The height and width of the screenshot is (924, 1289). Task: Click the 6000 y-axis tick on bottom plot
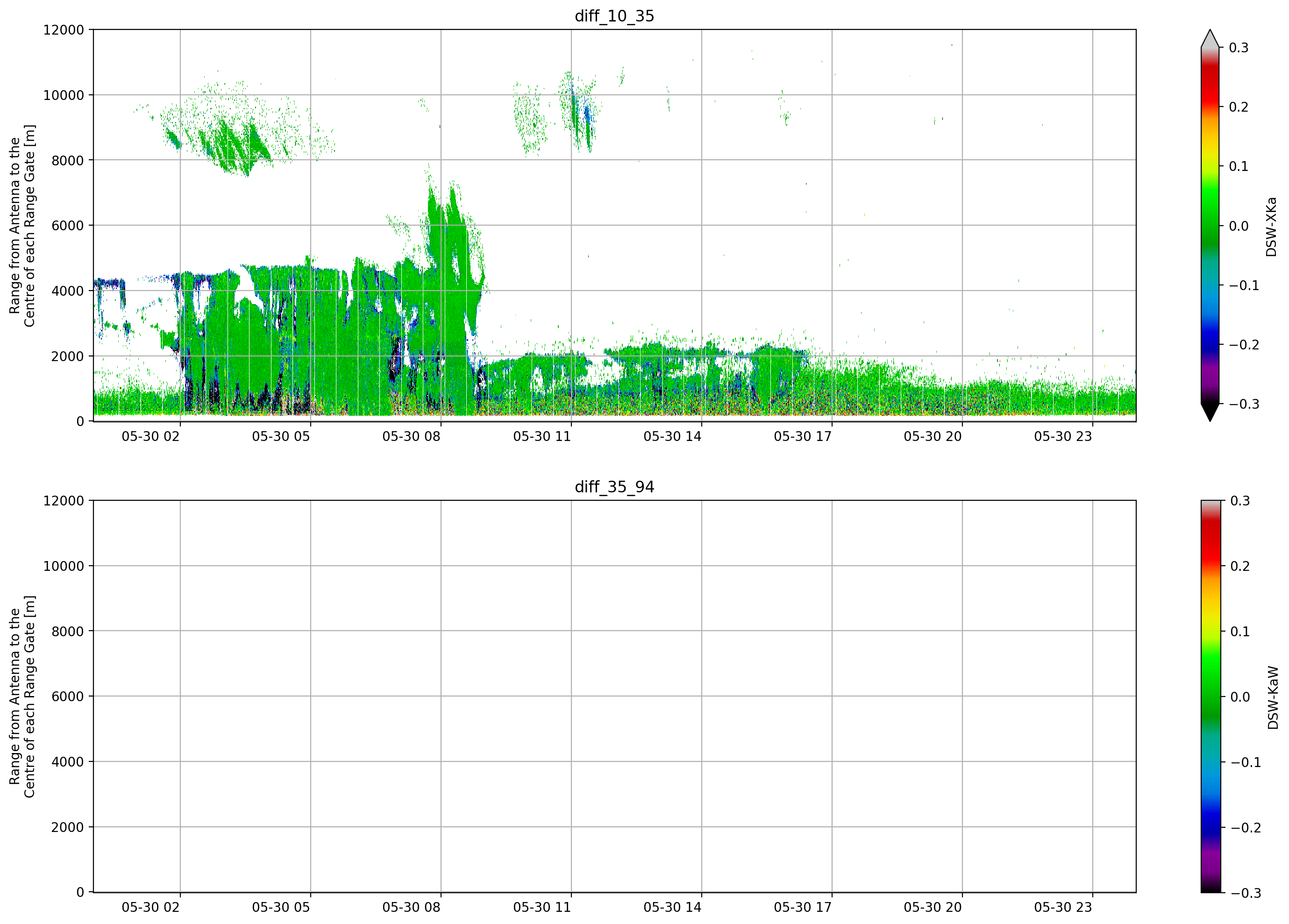click(x=68, y=696)
